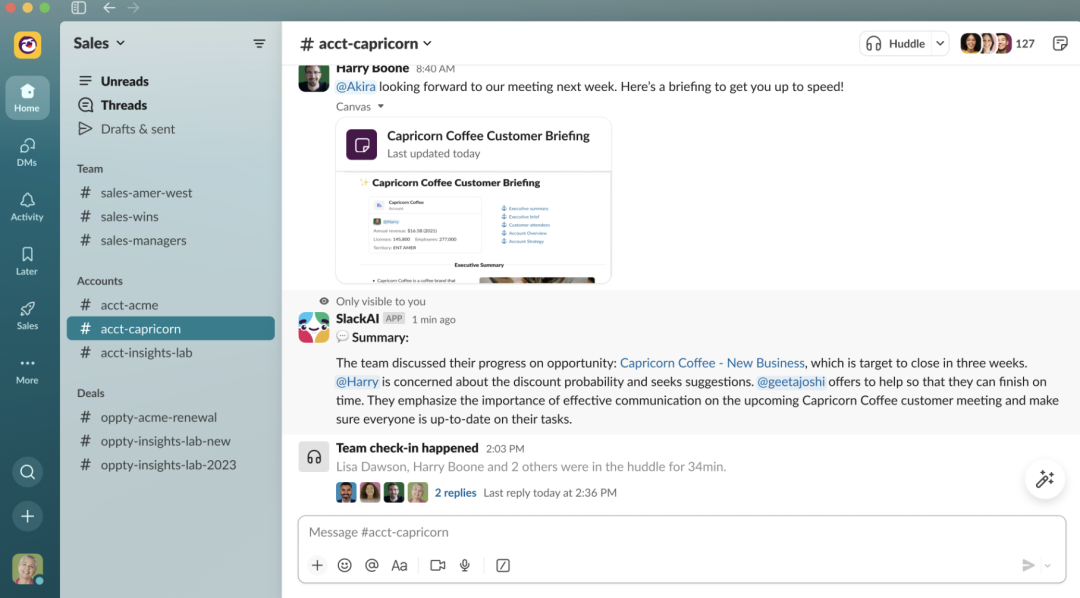Expand the Huddle options dropdown arrow

click(940, 43)
